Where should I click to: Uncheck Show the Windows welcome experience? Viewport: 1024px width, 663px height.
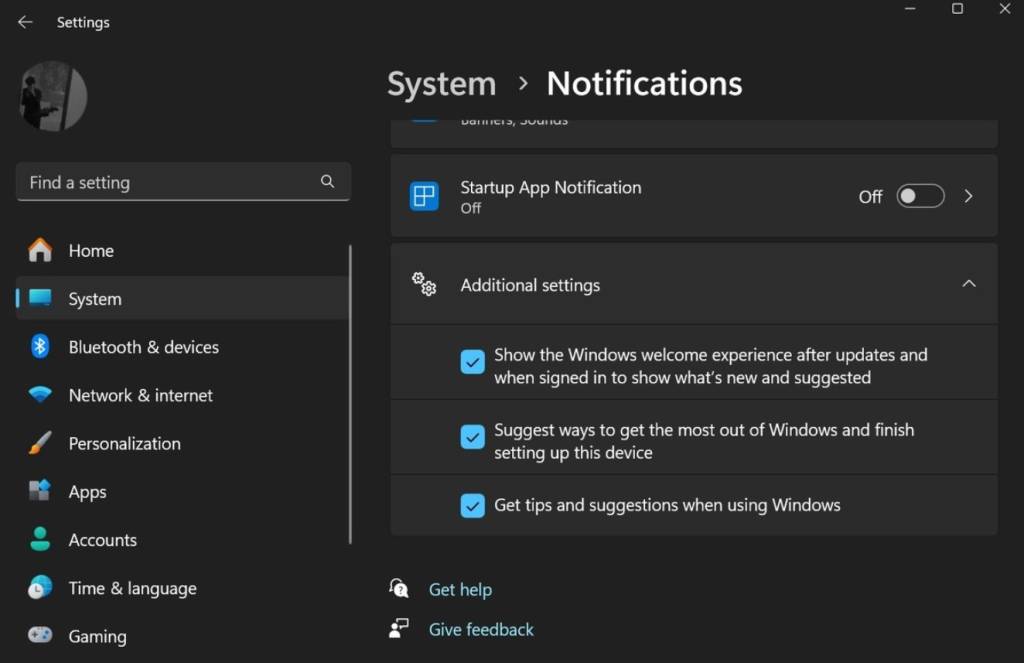pos(473,362)
